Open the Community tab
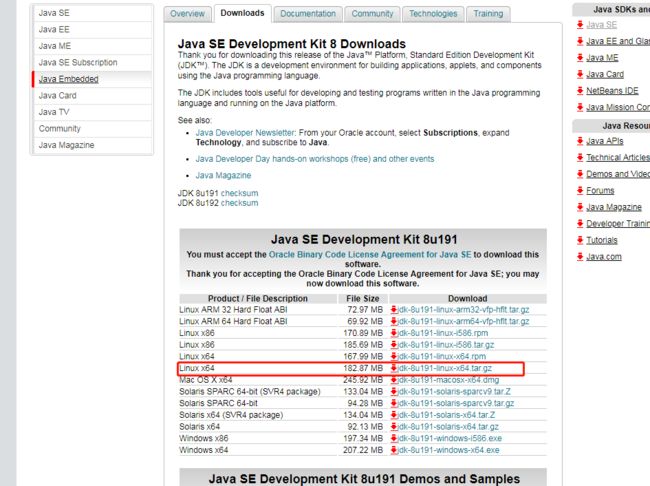This screenshot has height=486, width=650. [372, 14]
